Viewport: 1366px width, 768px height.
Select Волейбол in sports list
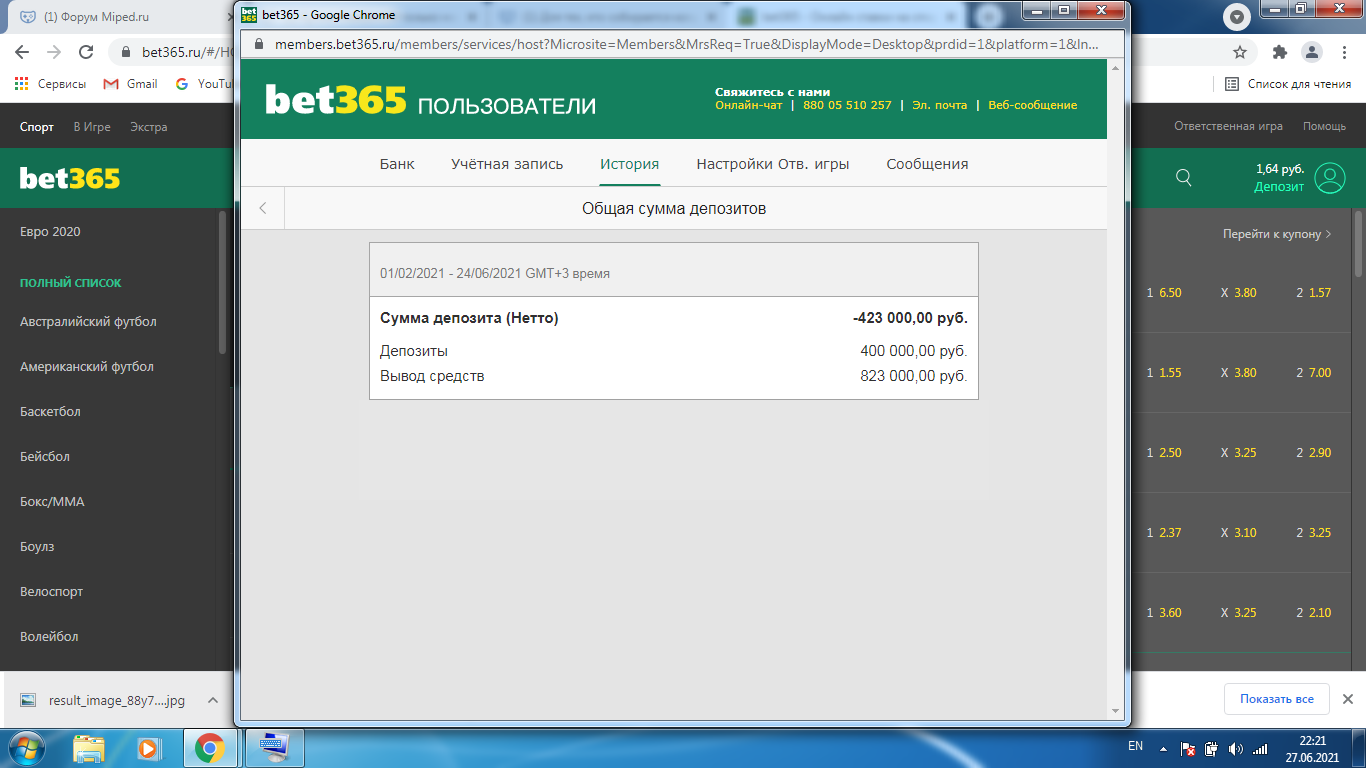49,637
